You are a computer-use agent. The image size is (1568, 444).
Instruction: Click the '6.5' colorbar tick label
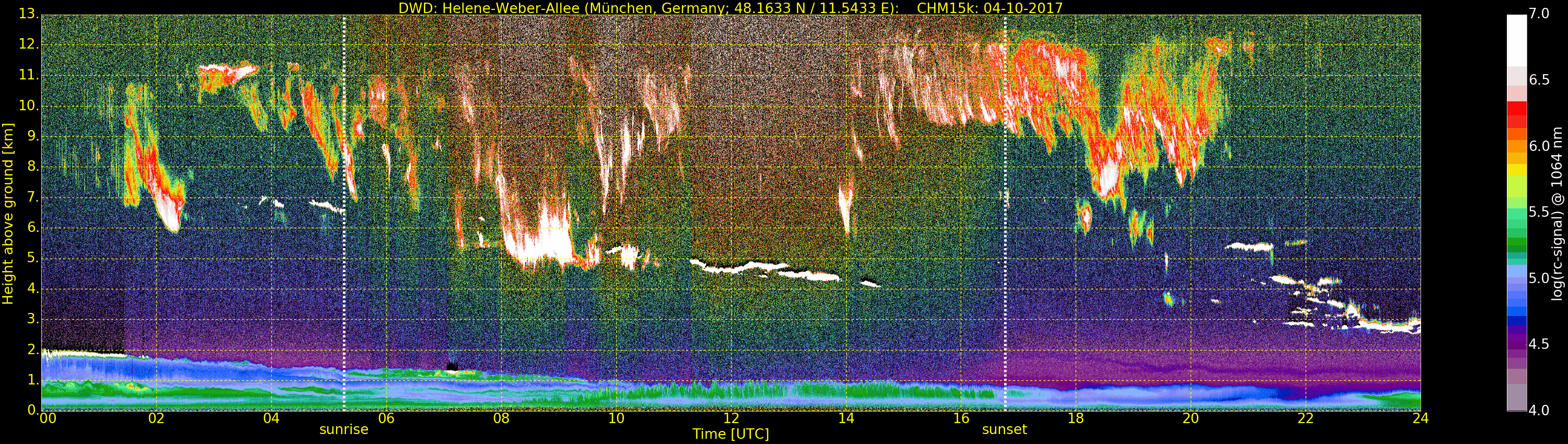(1539, 80)
